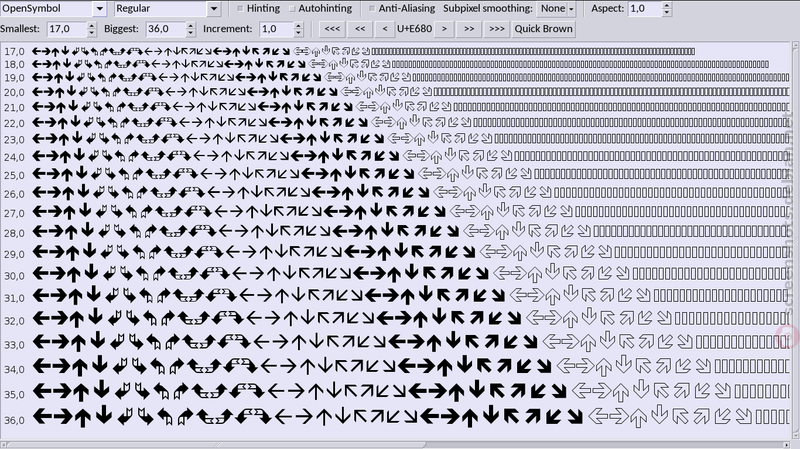The height and width of the screenshot is (449, 800).
Task: Click the 35,0 size row label
Action: point(14,394)
